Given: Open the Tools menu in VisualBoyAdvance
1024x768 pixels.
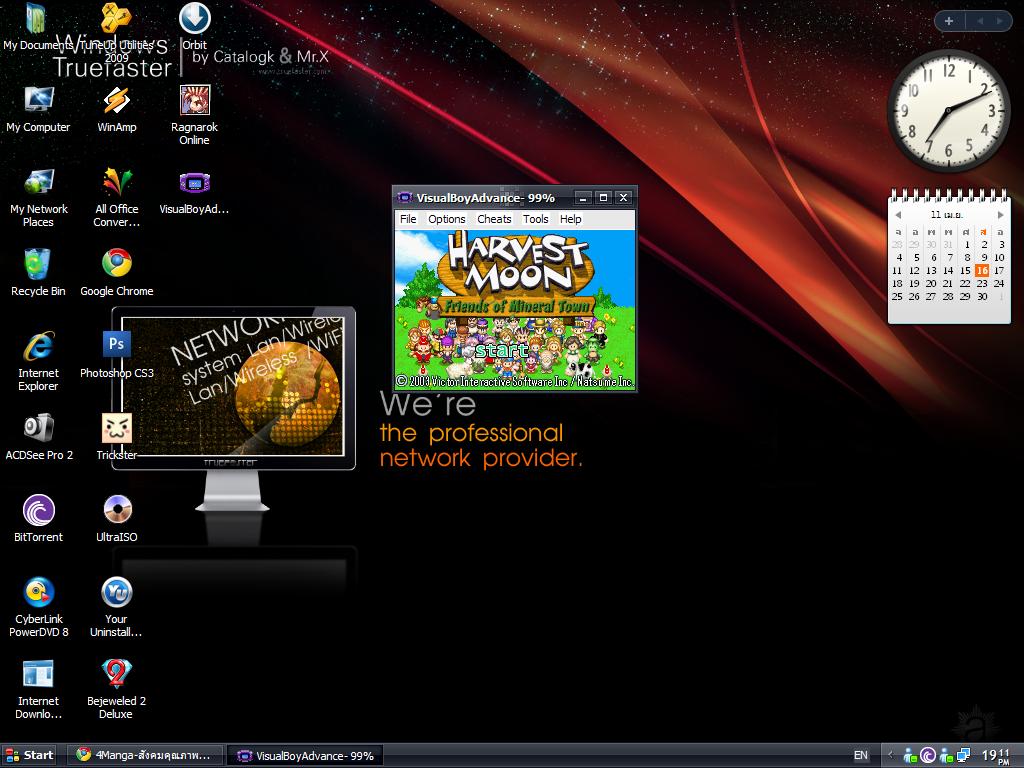Looking at the screenshot, I should click(x=536, y=219).
